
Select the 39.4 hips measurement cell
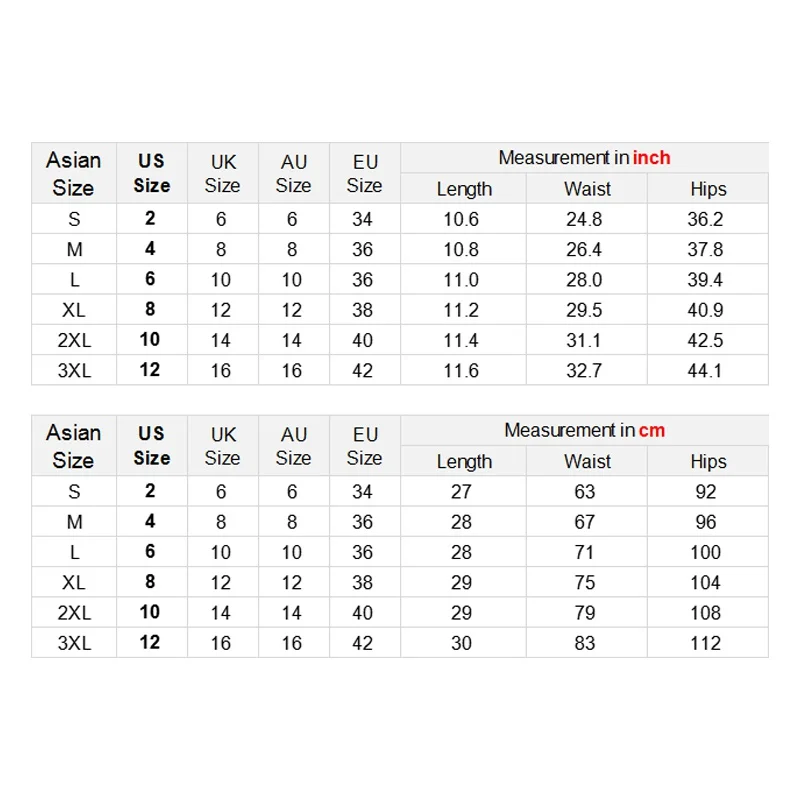(706, 280)
